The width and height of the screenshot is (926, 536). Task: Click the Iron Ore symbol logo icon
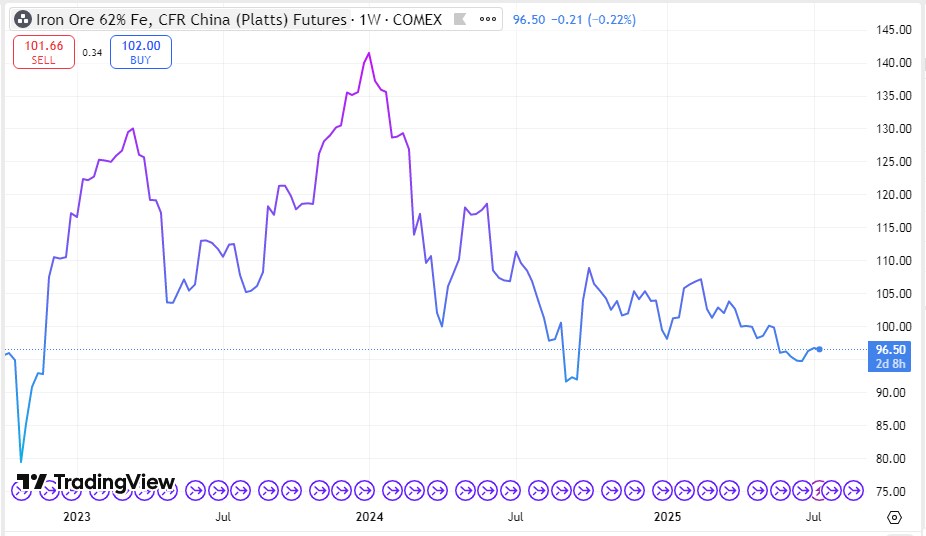21,20
